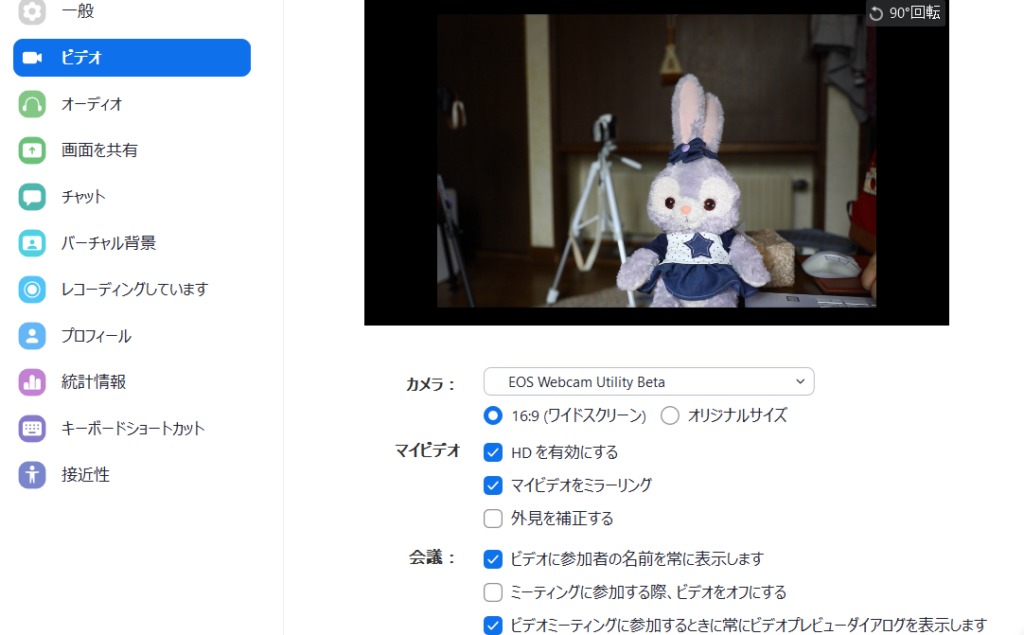The image size is (1024, 635).
Task: Select the ビデオ settings tab
Action: click(x=132, y=57)
